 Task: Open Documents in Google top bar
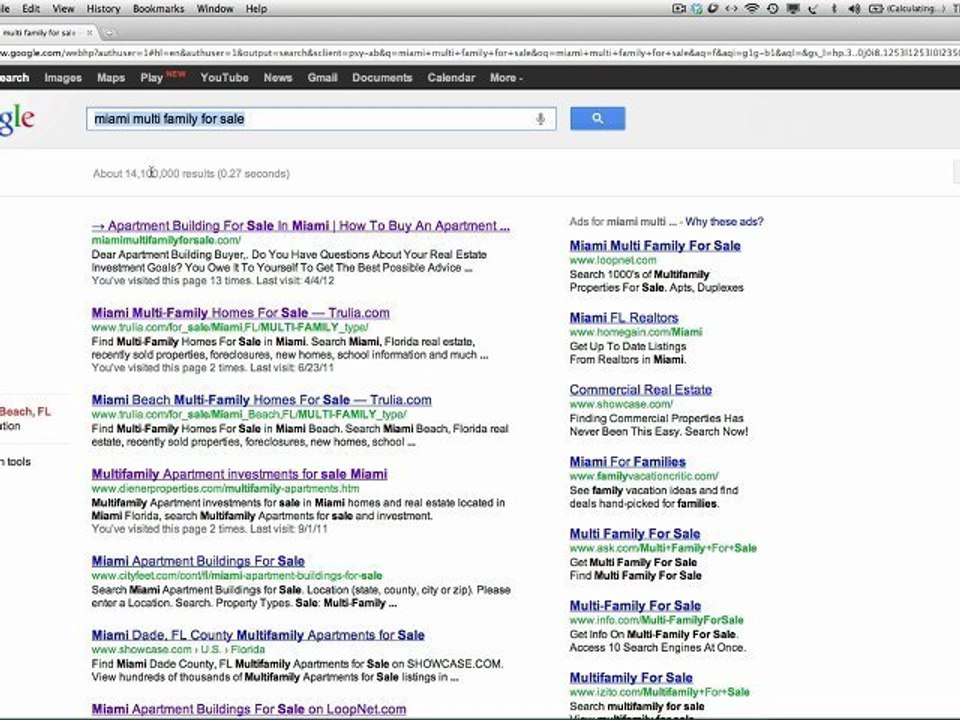[x=382, y=78]
